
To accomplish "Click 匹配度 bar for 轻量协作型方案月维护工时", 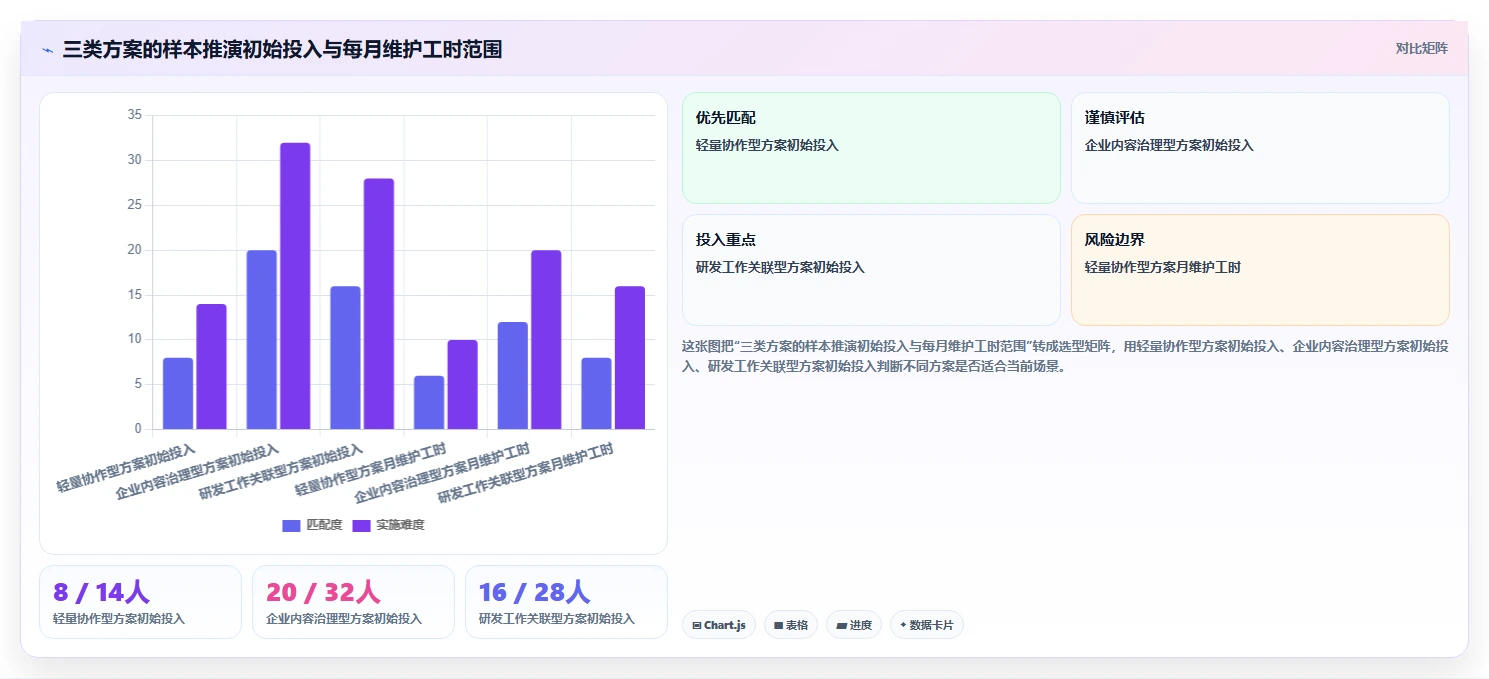I will tap(429, 403).
